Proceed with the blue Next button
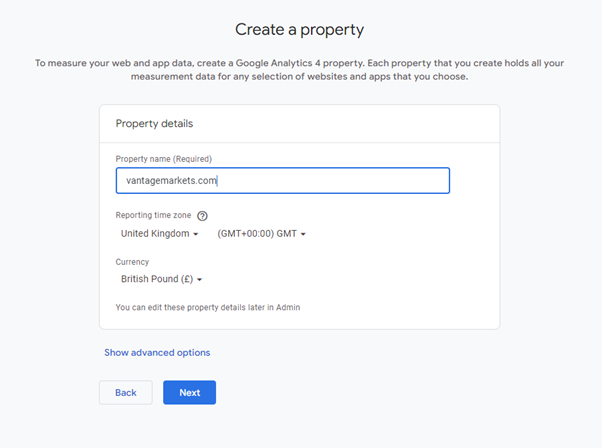The height and width of the screenshot is (448, 602). pyautogui.click(x=189, y=393)
